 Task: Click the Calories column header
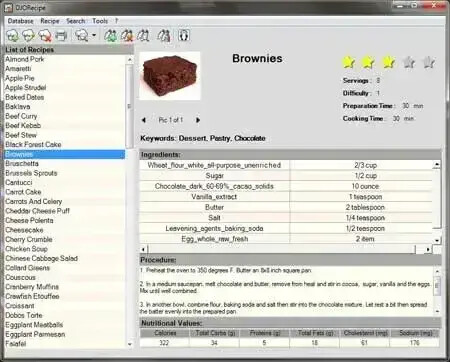coord(165,333)
